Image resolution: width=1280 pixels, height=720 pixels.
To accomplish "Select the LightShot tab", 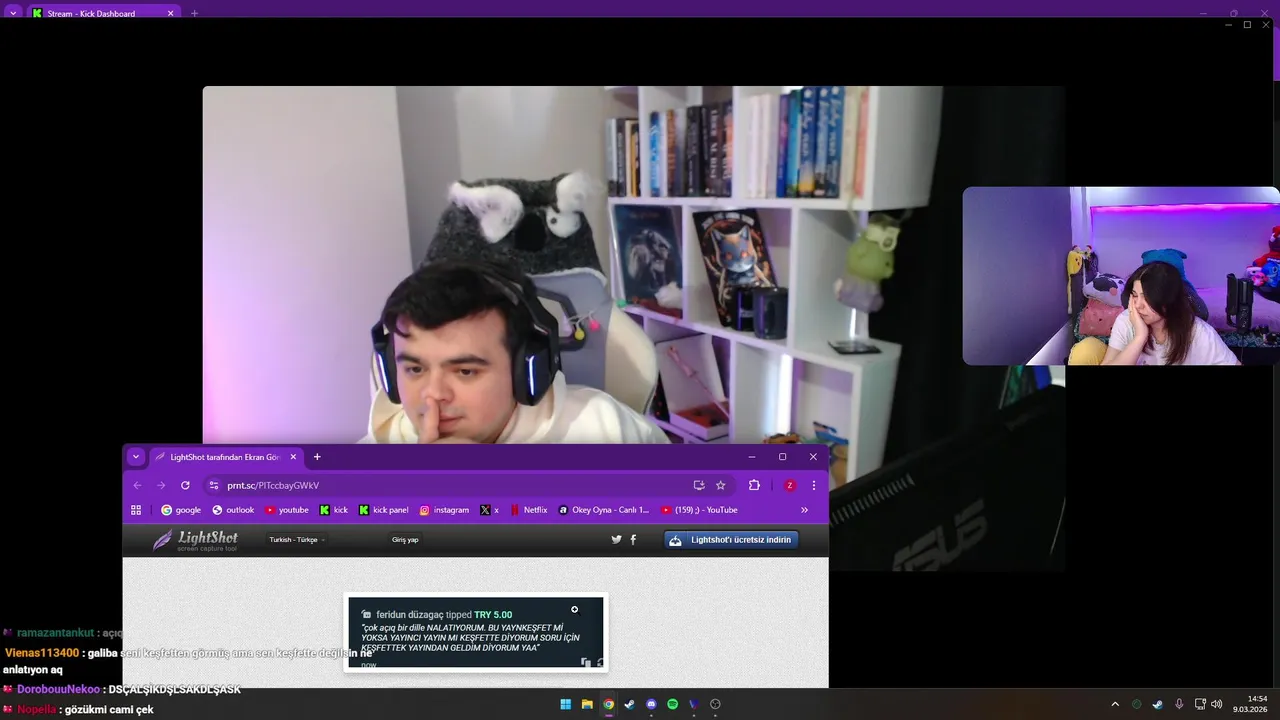I will tap(226, 457).
